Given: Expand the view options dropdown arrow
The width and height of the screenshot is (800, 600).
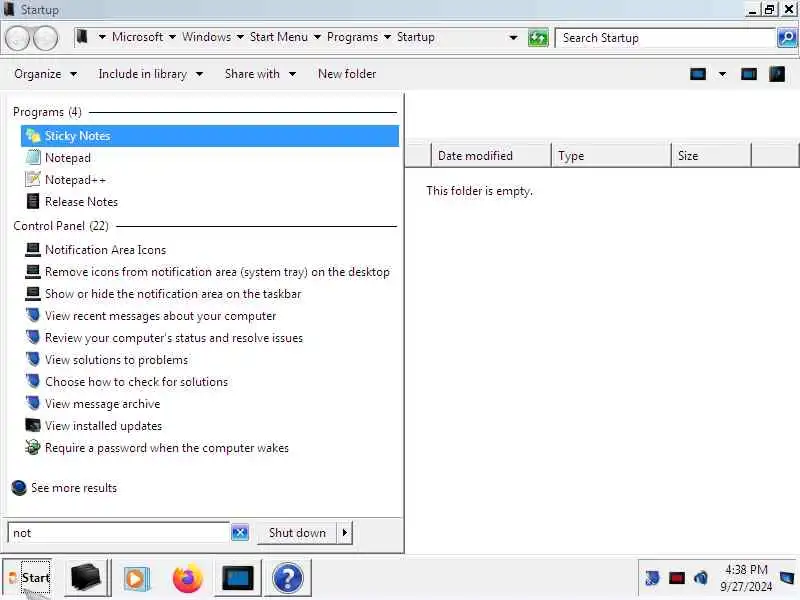Looking at the screenshot, I should tap(722, 74).
